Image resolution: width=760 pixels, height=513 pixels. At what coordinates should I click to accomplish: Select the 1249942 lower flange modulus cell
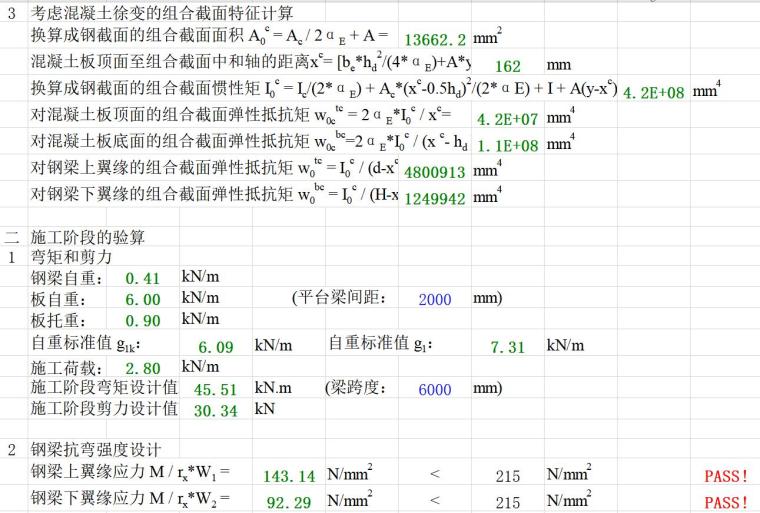(x=434, y=198)
